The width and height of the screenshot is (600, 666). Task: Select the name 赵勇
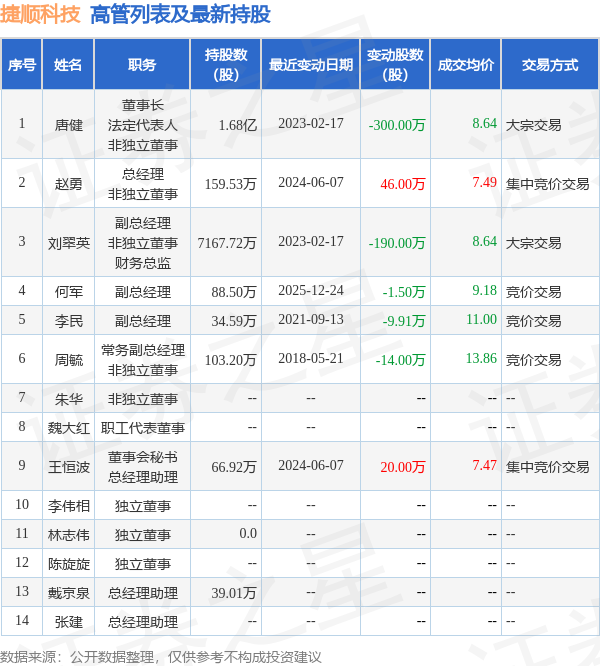click(69, 183)
